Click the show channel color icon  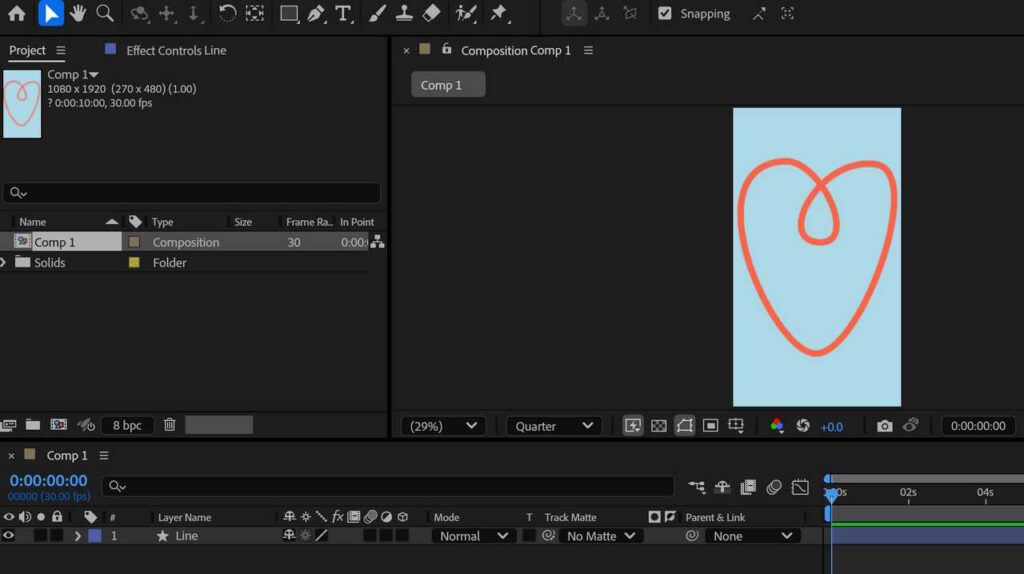[776, 426]
